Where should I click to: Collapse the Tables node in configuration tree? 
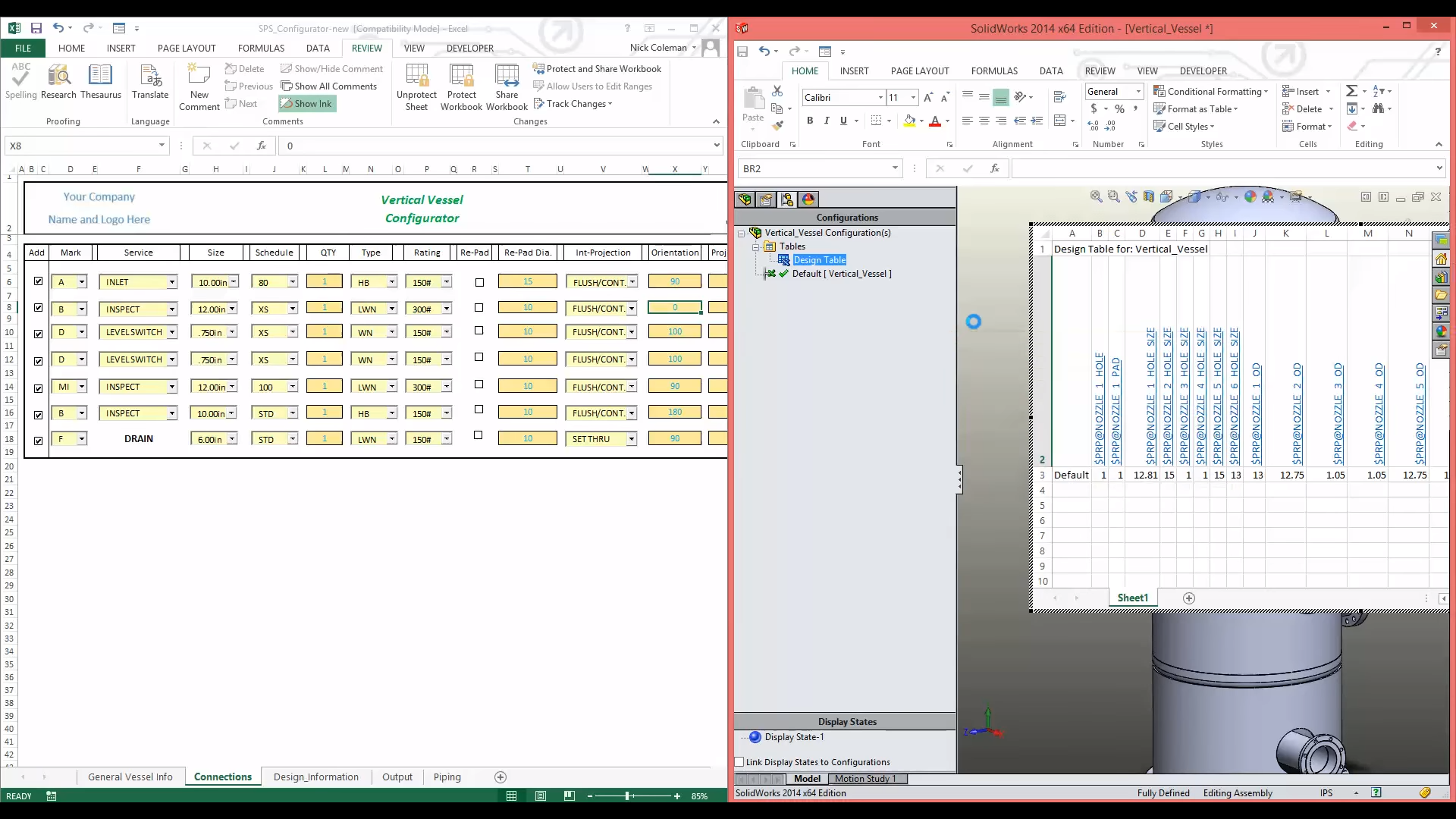pos(756,246)
